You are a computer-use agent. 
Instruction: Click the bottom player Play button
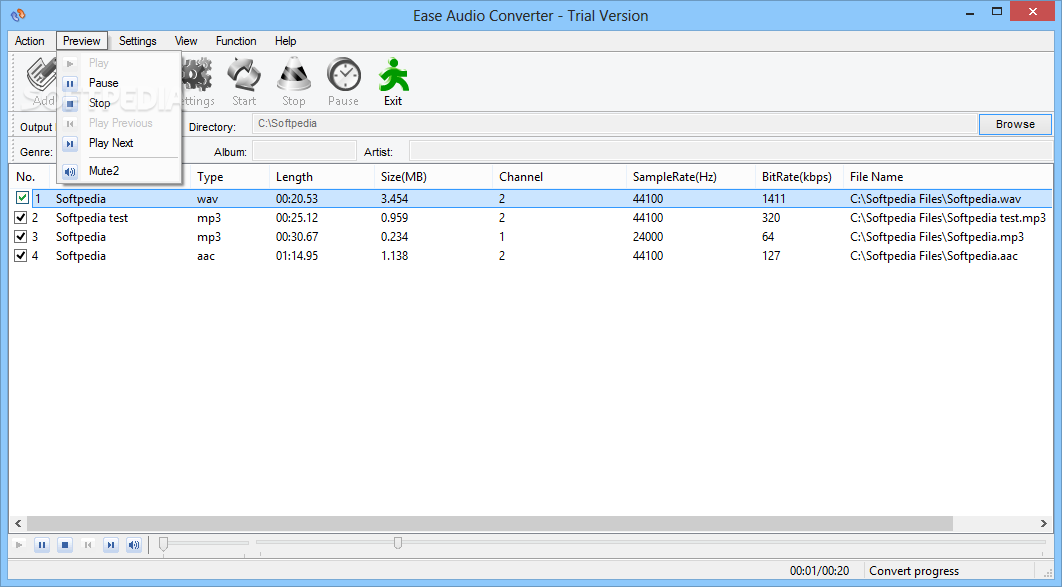[19, 544]
